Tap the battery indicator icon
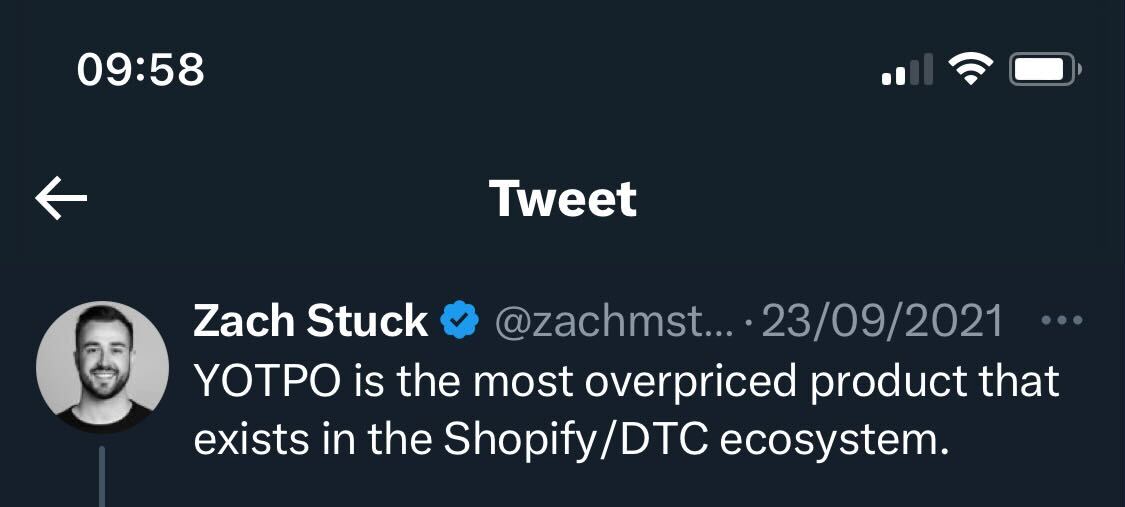 pyautogui.click(x=1046, y=70)
